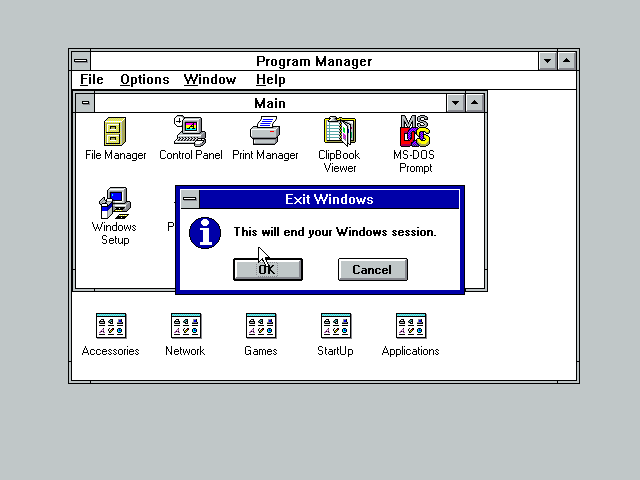Click the Program Manager title bar
Image resolution: width=640 pixels, height=480 pixels.
coord(314,61)
